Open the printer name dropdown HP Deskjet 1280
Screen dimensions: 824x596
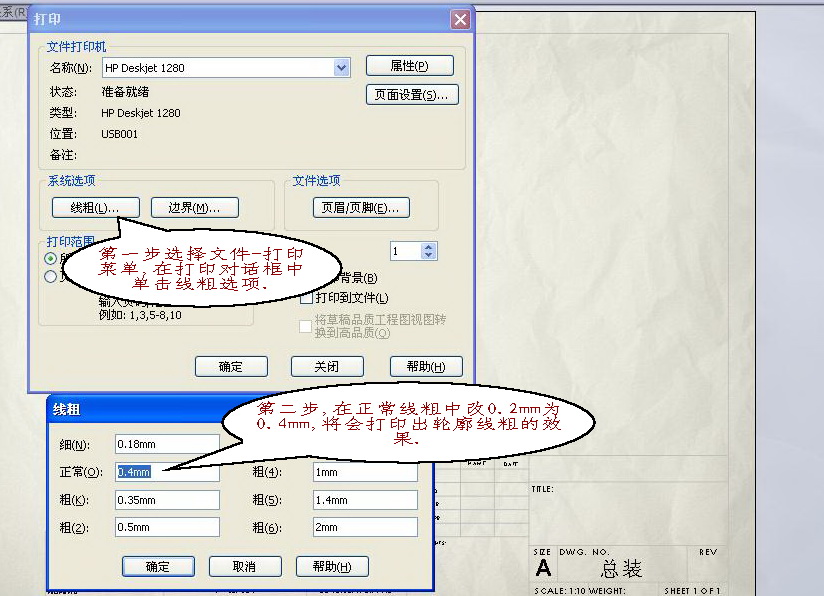pos(341,68)
